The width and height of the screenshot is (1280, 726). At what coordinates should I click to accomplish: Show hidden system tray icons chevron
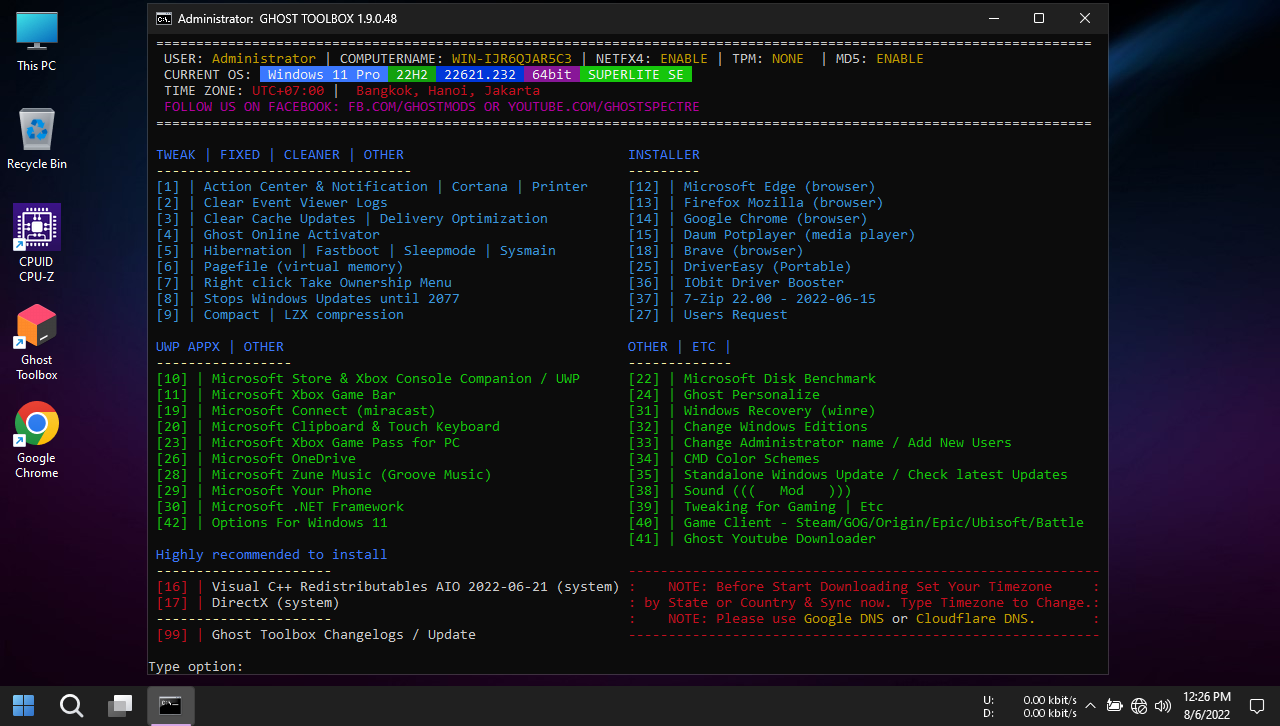coord(1090,706)
